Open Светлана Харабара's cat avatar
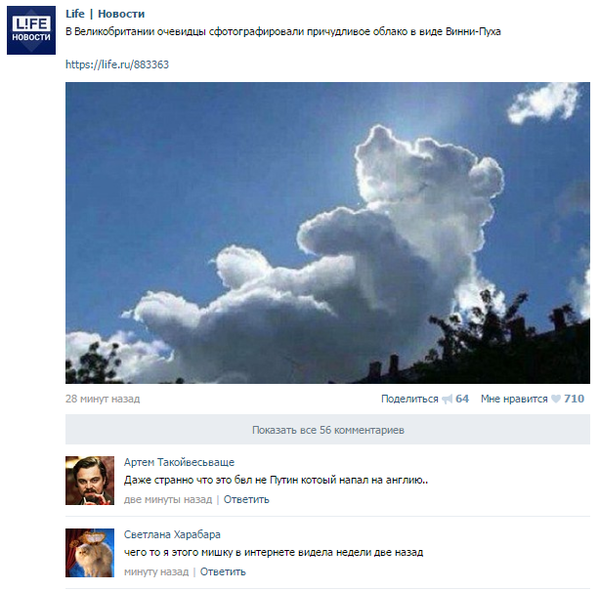This screenshot has width=600, height=591. (90, 553)
